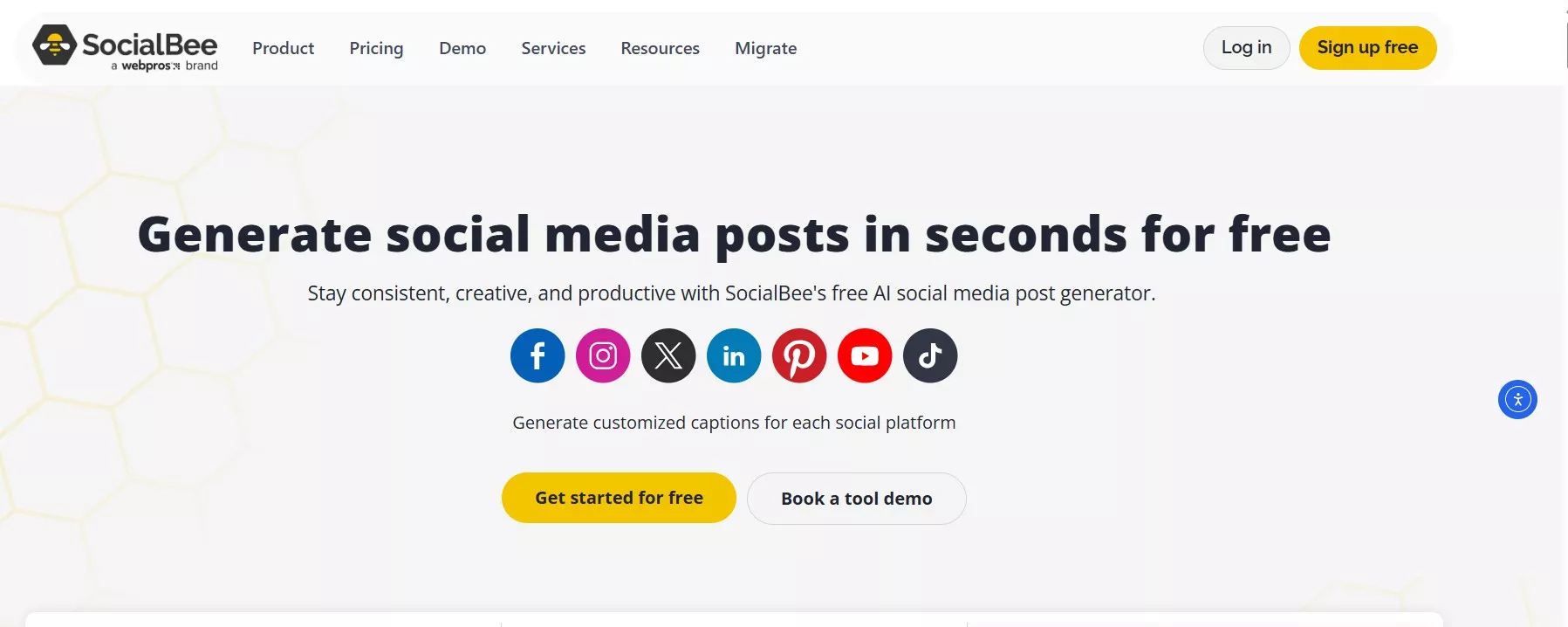The width and height of the screenshot is (1568, 627).
Task: Select the TikTok platform icon
Action: pyautogui.click(x=930, y=355)
